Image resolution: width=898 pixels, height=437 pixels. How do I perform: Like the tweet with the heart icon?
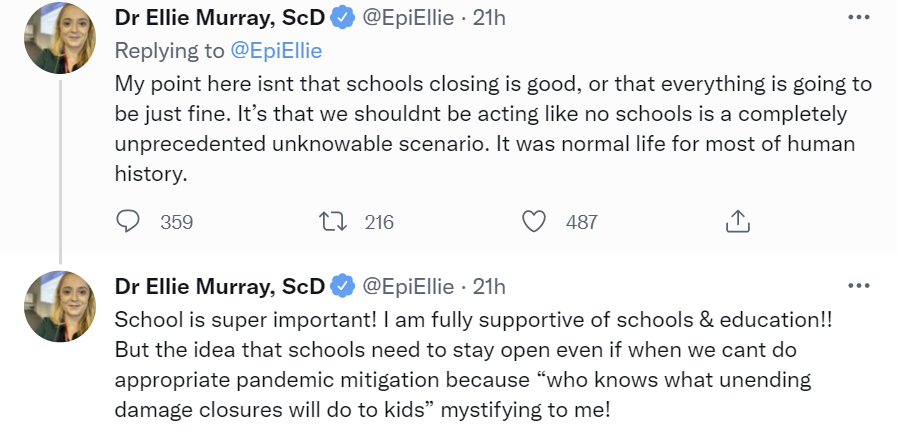pyautogui.click(x=535, y=221)
